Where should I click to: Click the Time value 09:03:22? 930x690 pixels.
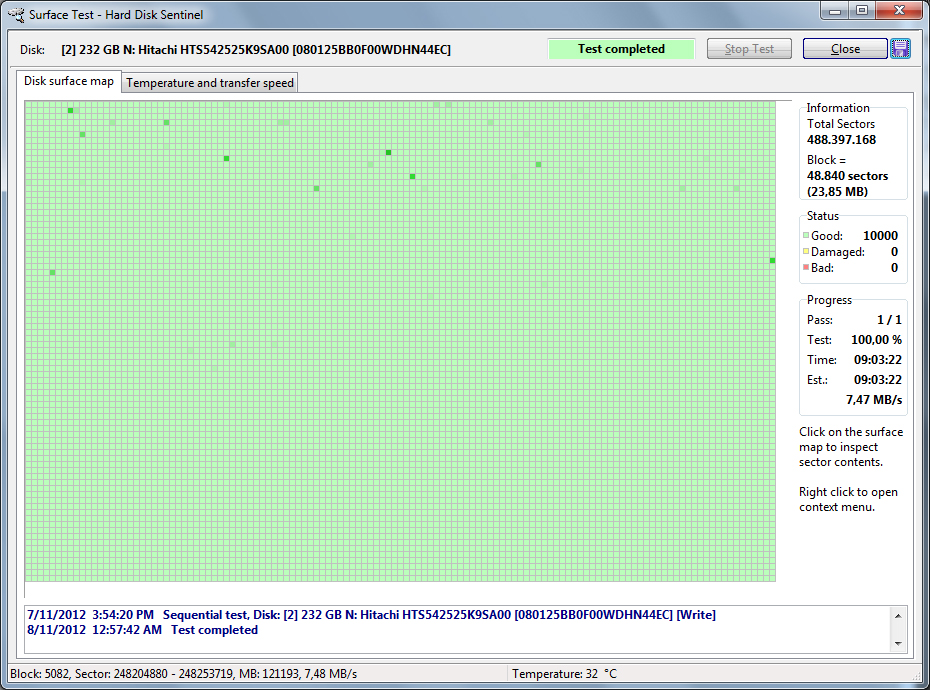click(x=877, y=360)
